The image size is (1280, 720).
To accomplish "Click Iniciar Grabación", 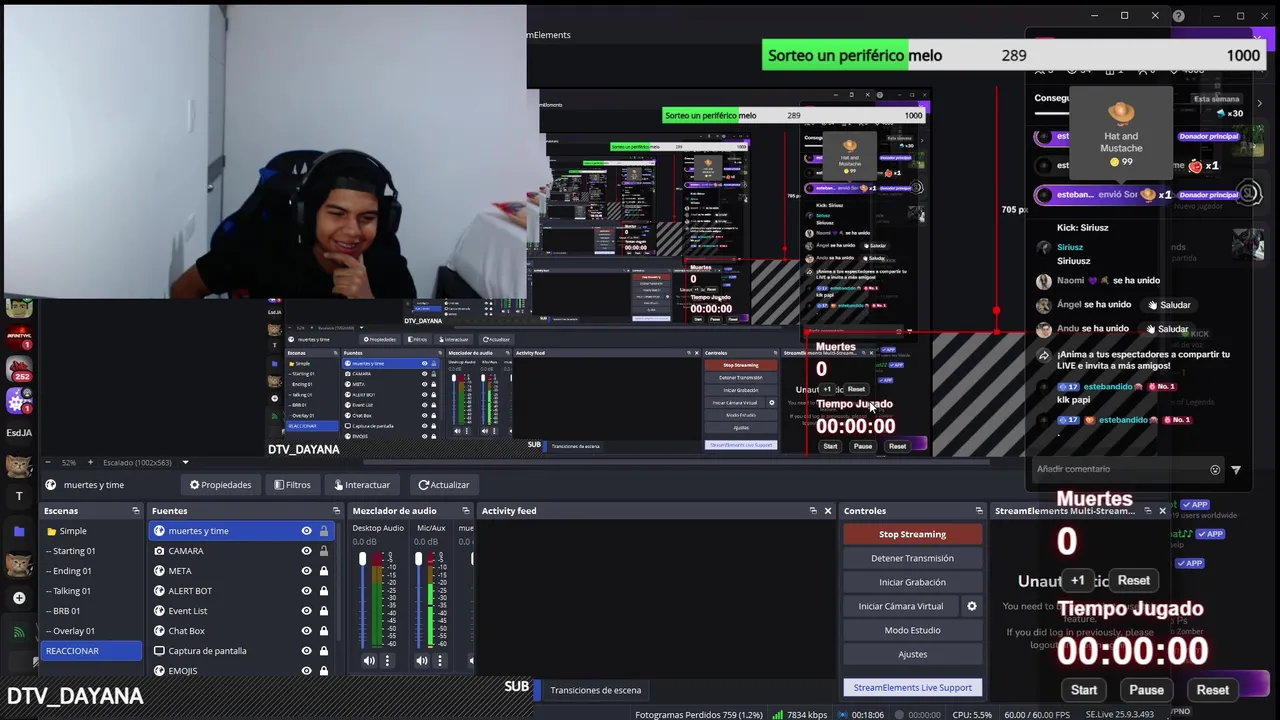I will (x=912, y=582).
